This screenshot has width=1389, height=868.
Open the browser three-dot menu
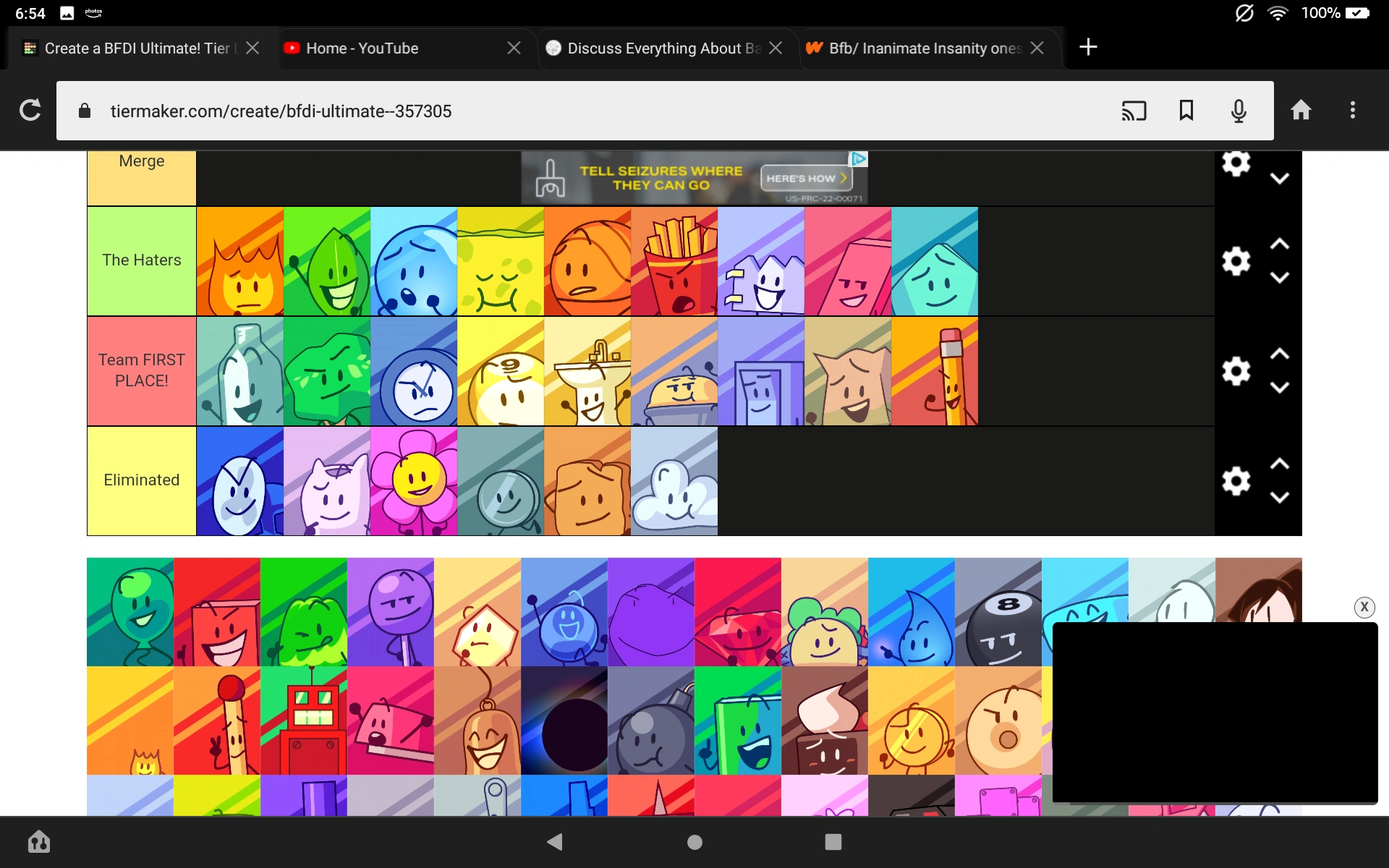tap(1352, 111)
